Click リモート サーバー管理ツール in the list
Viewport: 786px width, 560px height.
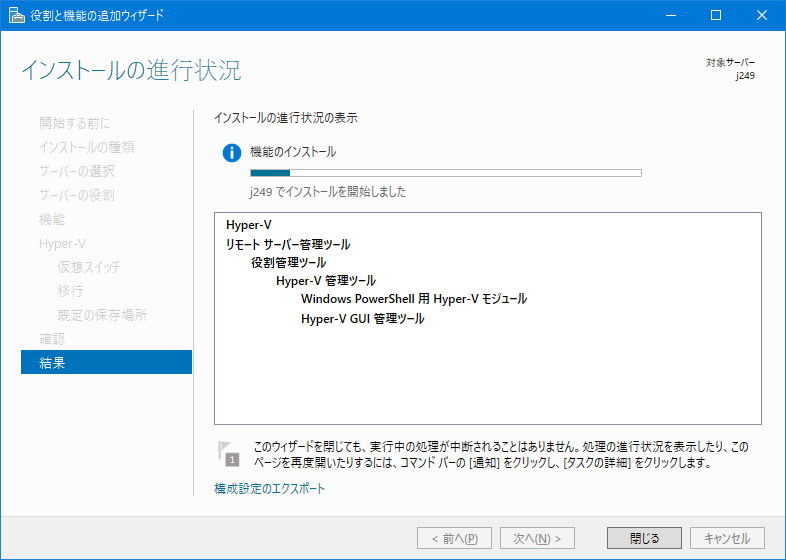point(288,244)
